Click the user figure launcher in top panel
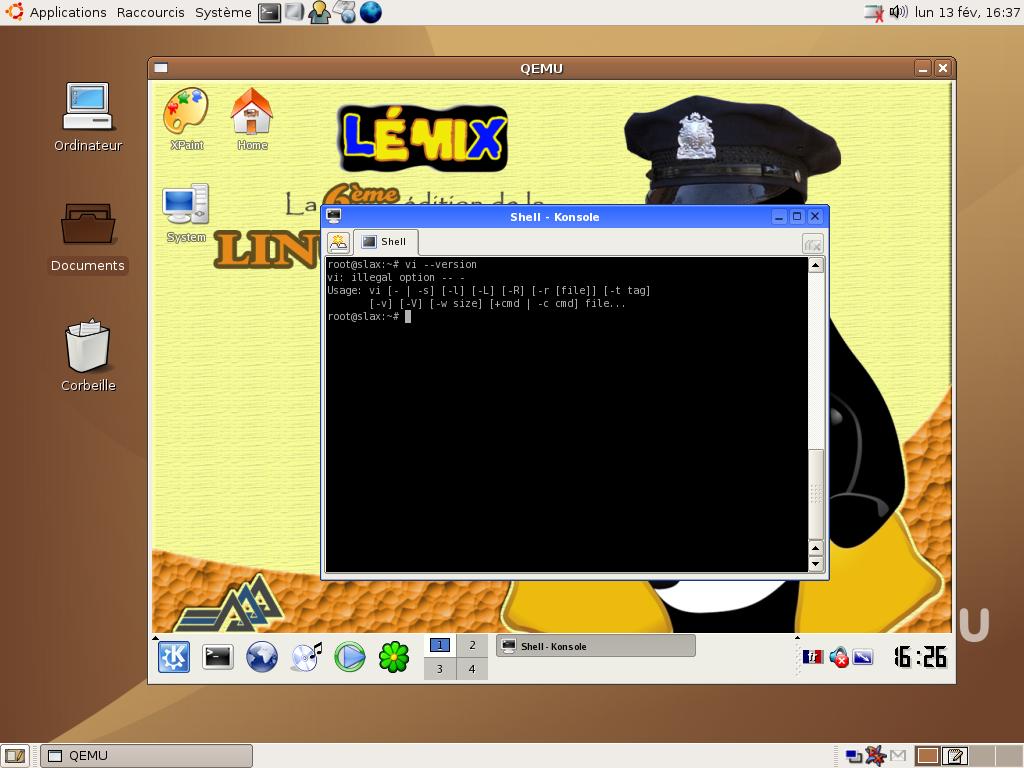Screen dimensions: 1024x768 (319, 12)
